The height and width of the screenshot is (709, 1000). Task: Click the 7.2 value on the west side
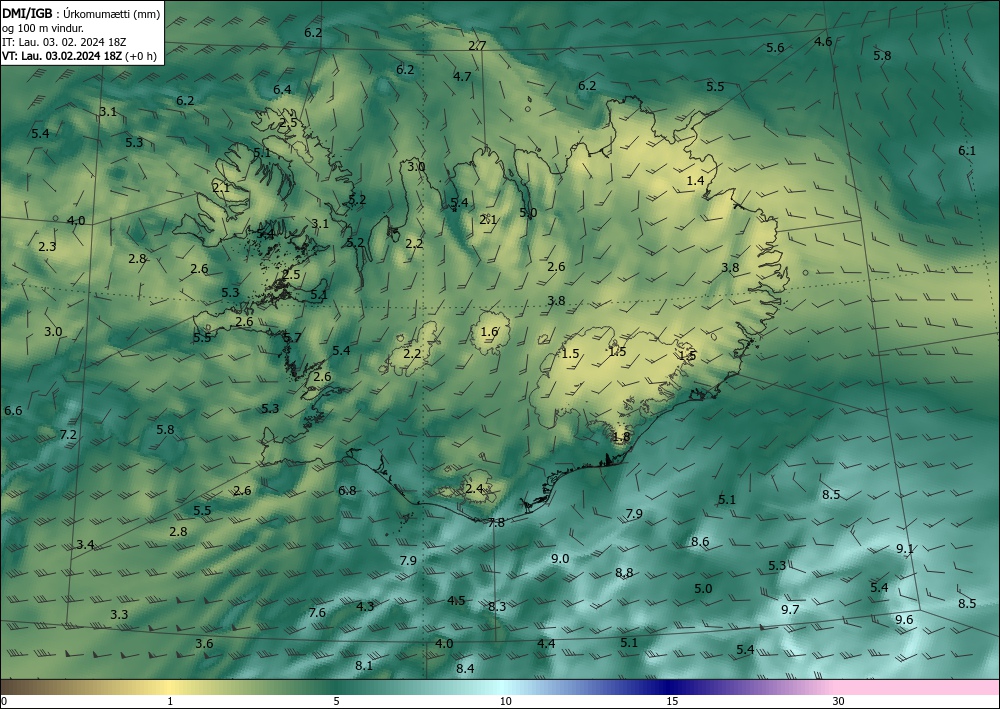pyautogui.click(x=68, y=435)
